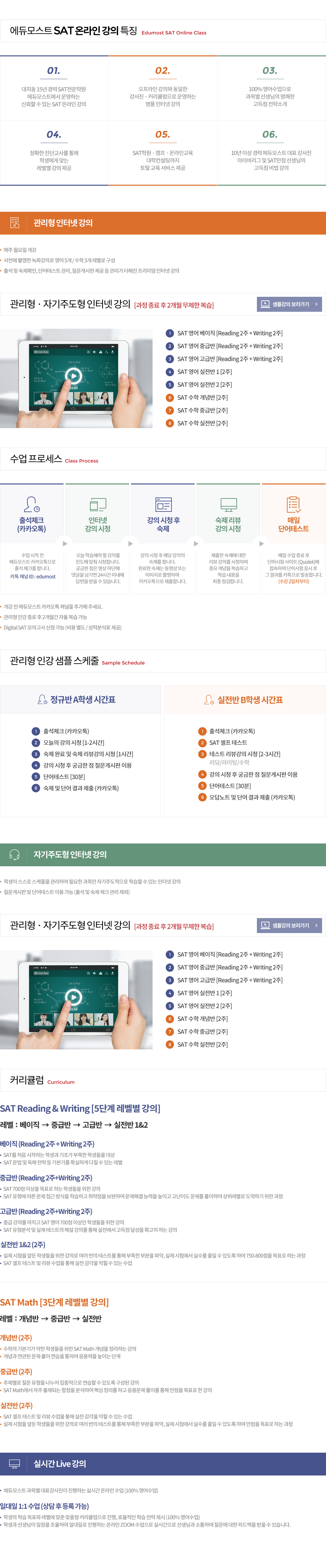Image resolution: width=326 pixels, height=1568 pixels.
Task: Click feature card 05 about 토탈 교육 서비스
Action: (163, 153)
